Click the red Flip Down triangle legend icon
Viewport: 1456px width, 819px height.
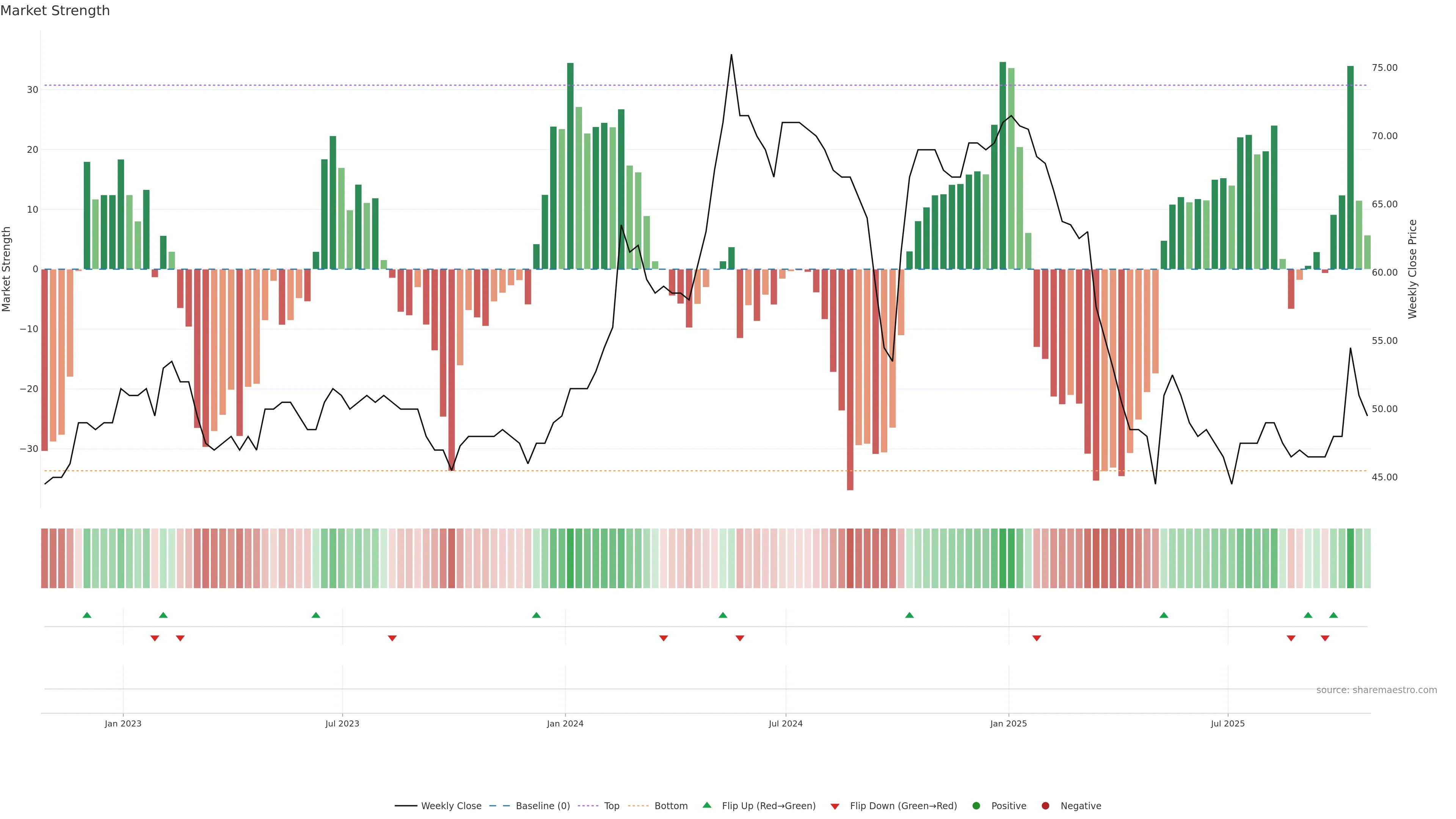coord(835,806)
